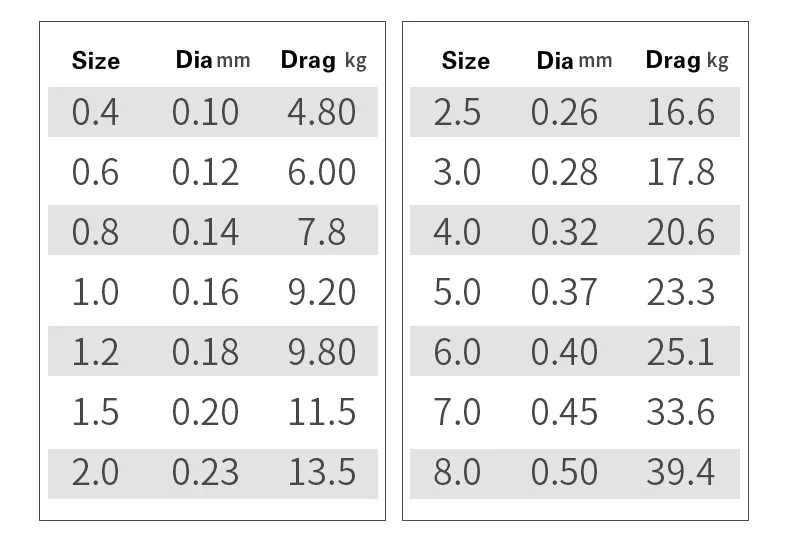This screenshot has width=790, height=546.
Task: Select the size 0.8 cell
Action: [95, 232]
